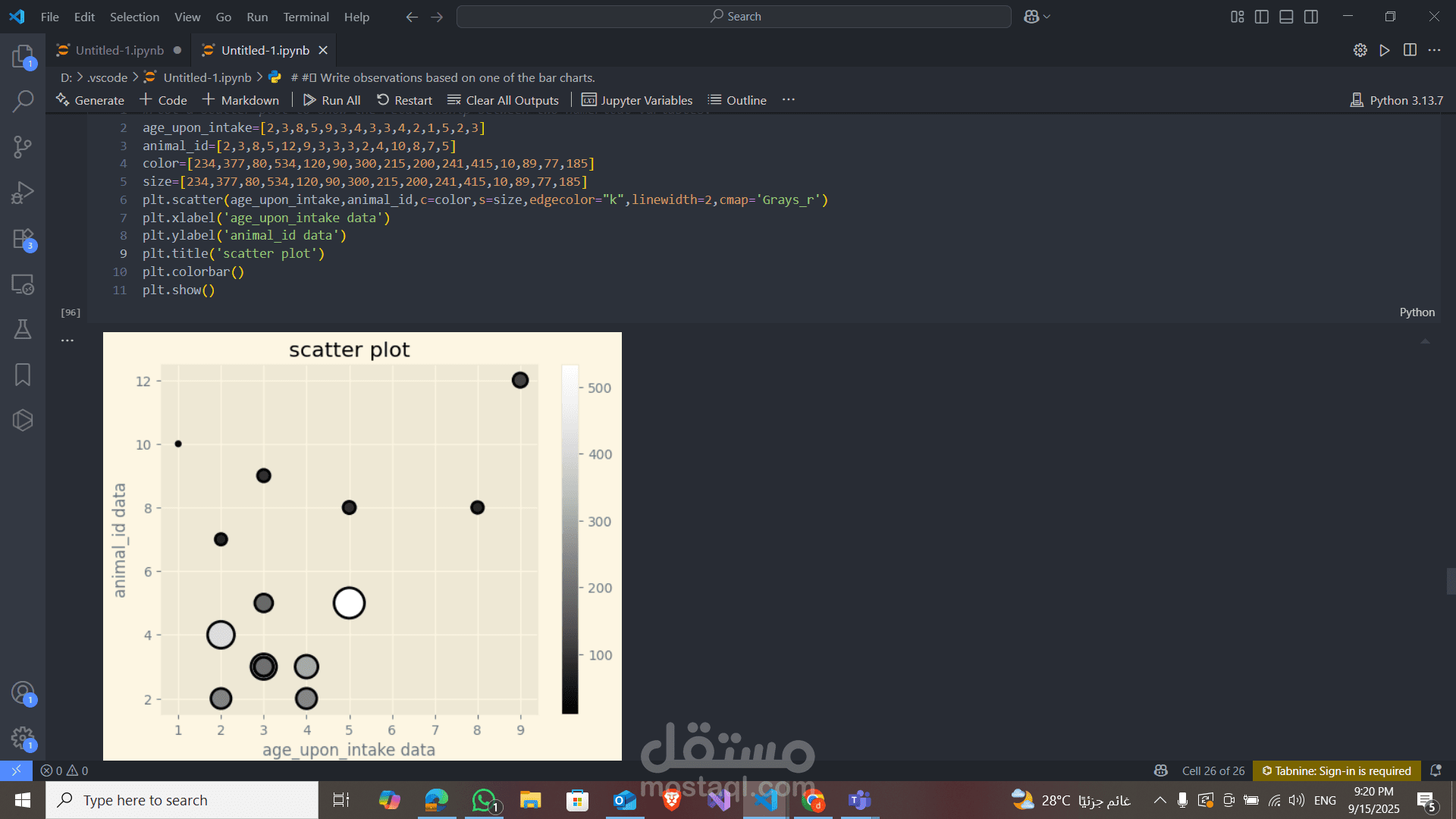Image resolution: width=1456 pixels, height=819 pixels.
Task: Open WhatsApp from the taskbar
Action: pyautogui.click(x=484, y=800)
